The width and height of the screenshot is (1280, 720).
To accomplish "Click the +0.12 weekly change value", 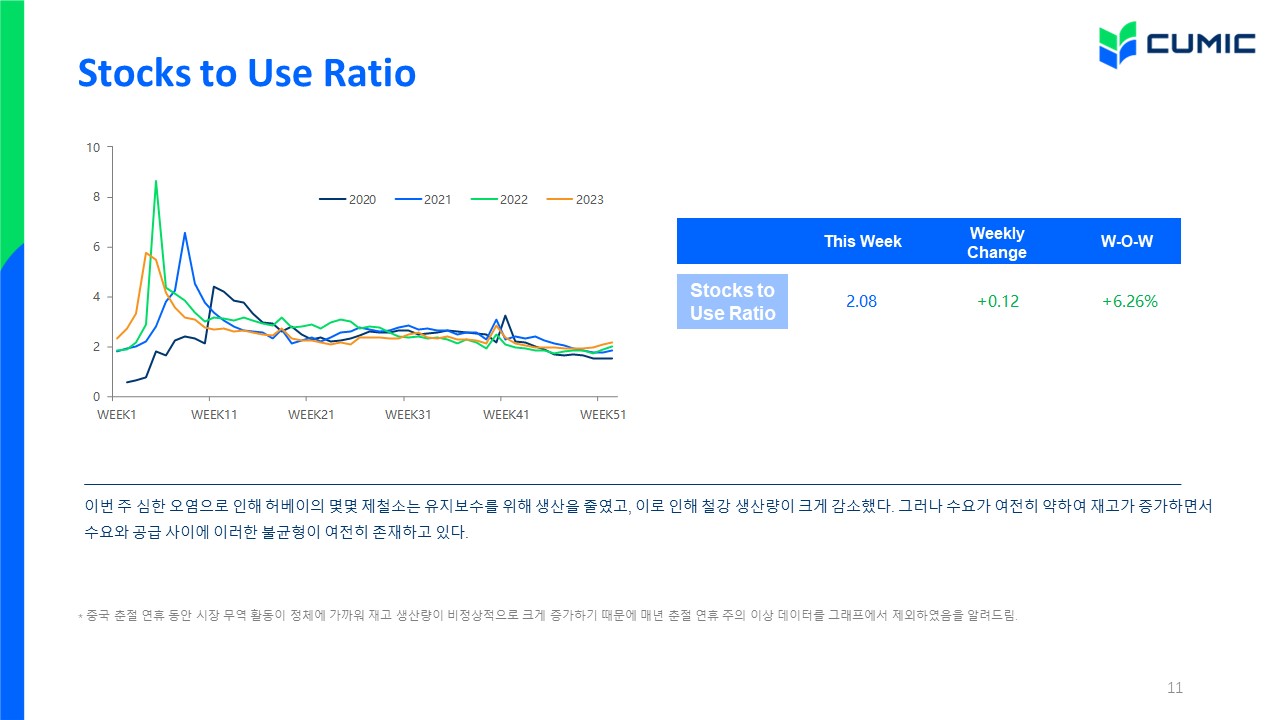I will pos(998,301).
